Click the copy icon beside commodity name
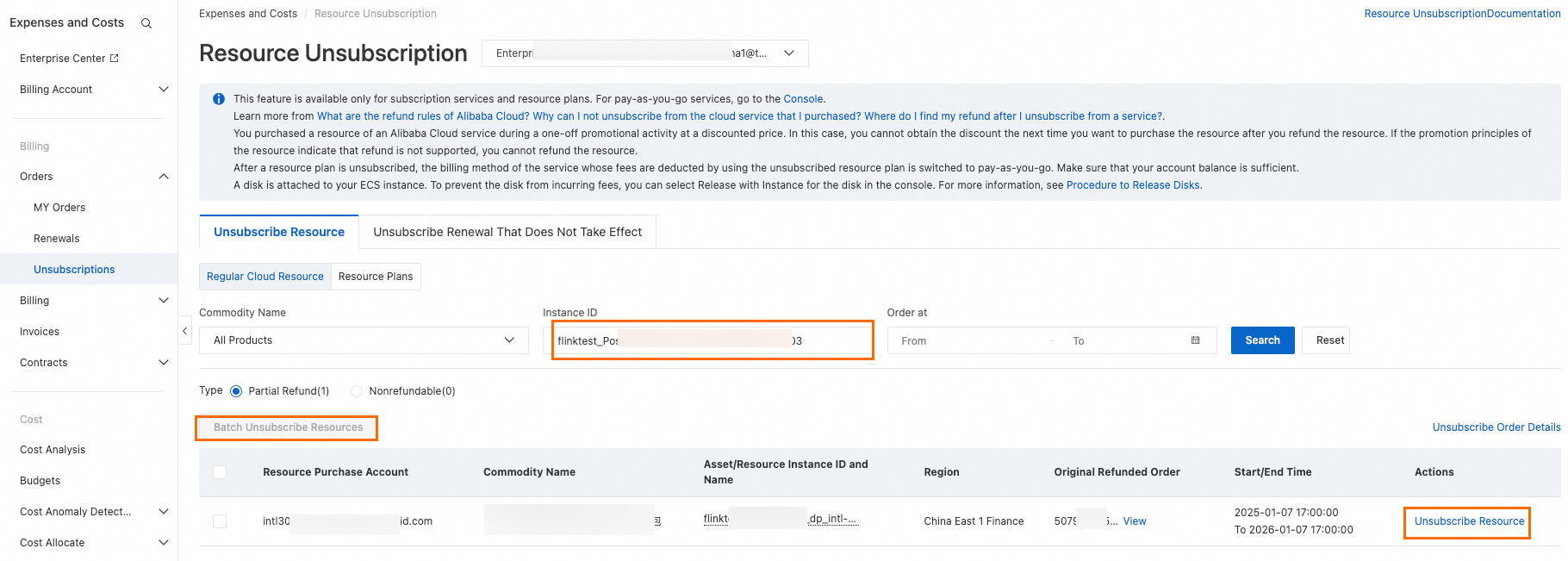The width and height of the screenshot is (1568, 561). click(x=657, y=521)
